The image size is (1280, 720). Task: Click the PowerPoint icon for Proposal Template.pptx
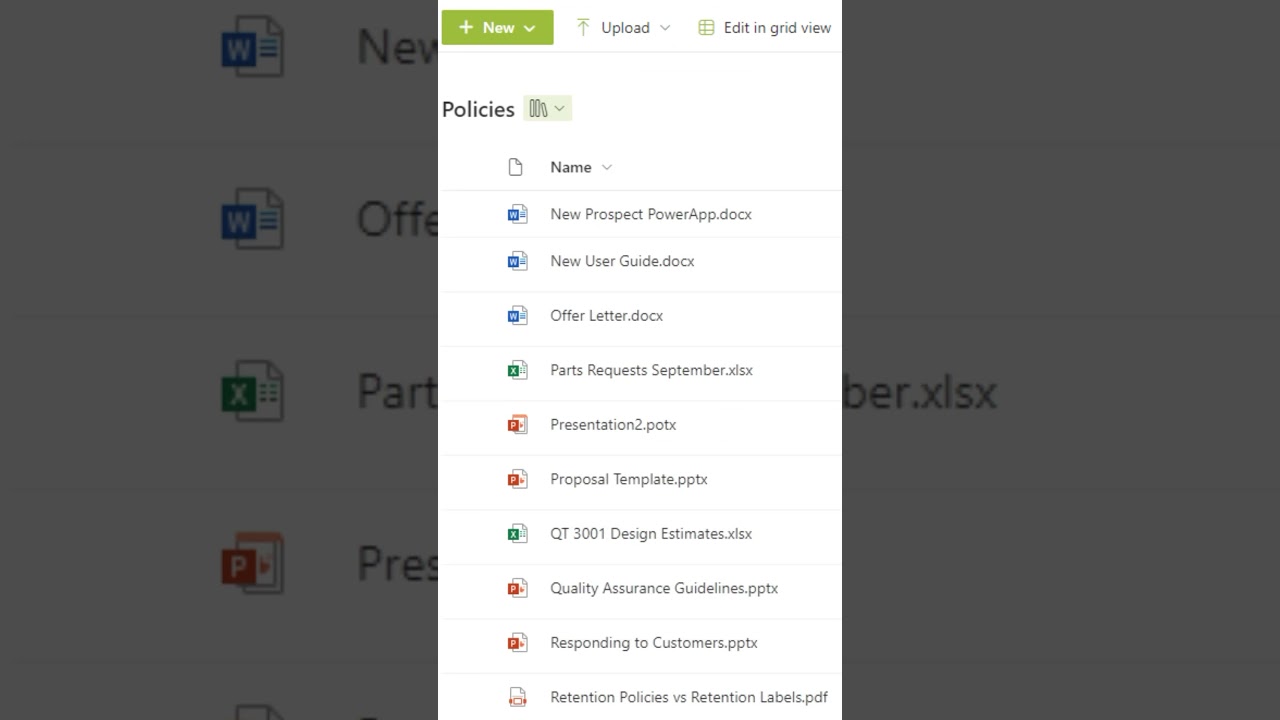click(516, 479)
